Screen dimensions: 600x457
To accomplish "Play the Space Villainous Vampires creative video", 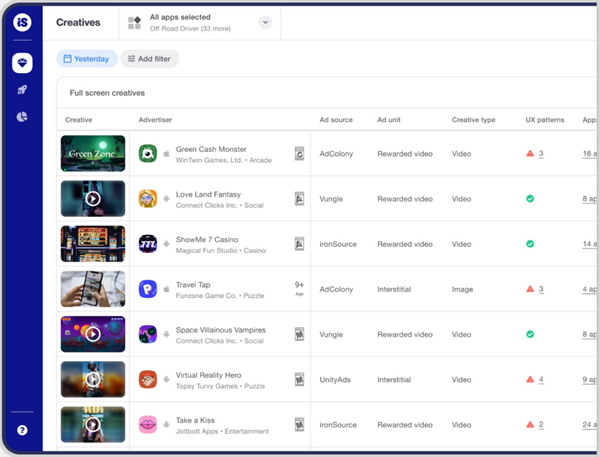I will pyautogui.click(x=93, y=334).
